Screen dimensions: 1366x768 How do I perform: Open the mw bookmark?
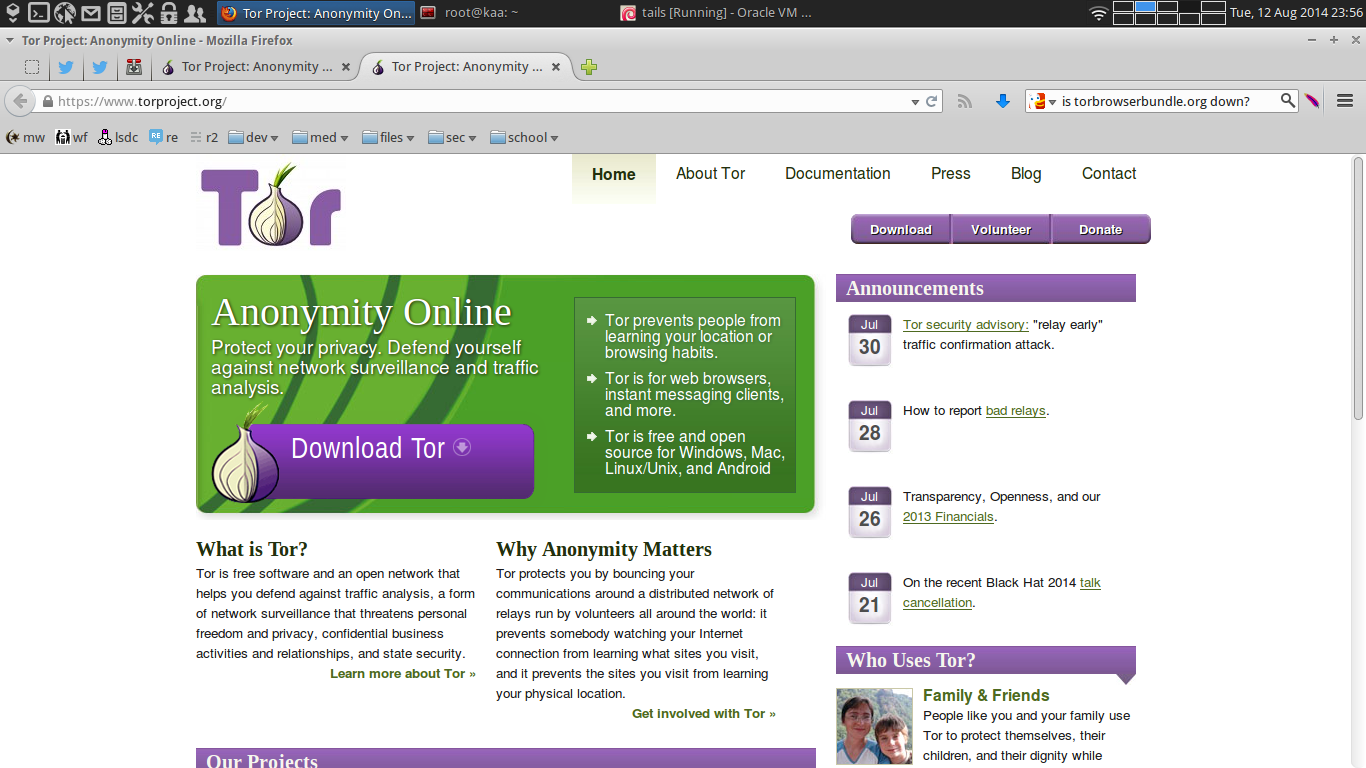(25, 138)
